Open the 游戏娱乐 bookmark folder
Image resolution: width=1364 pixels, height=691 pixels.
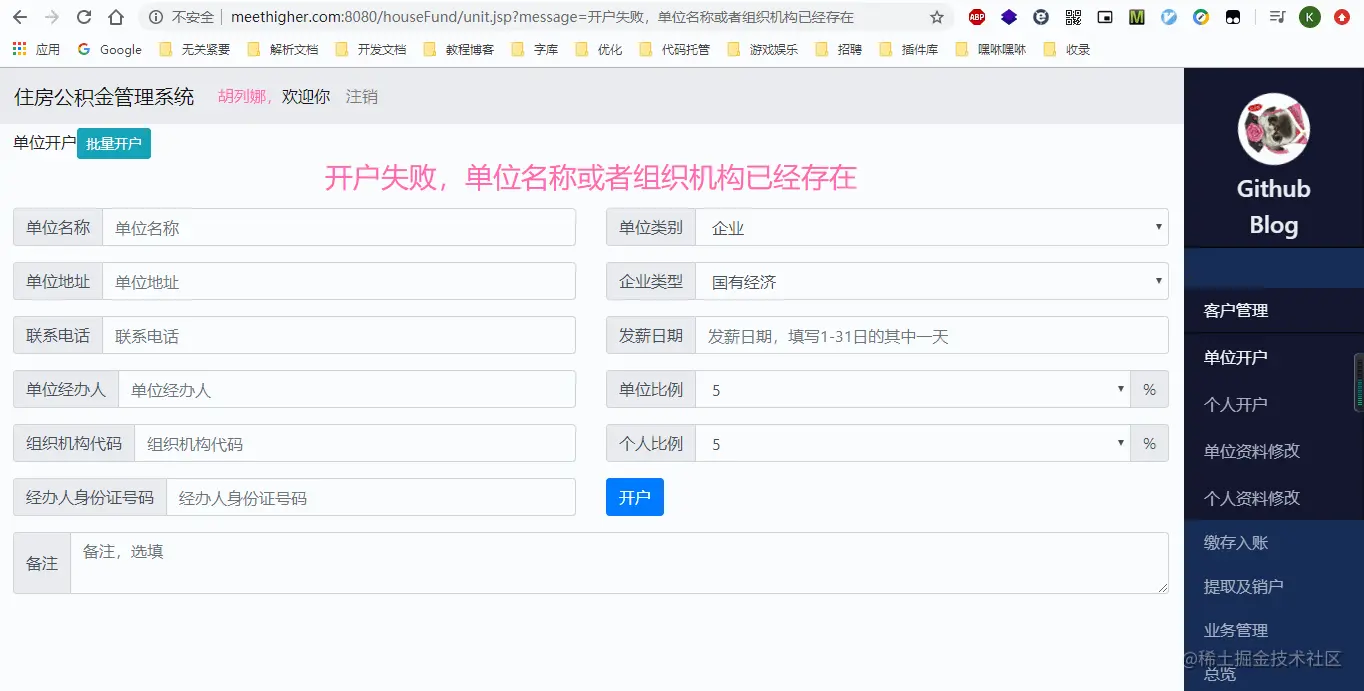click(763, 49)
